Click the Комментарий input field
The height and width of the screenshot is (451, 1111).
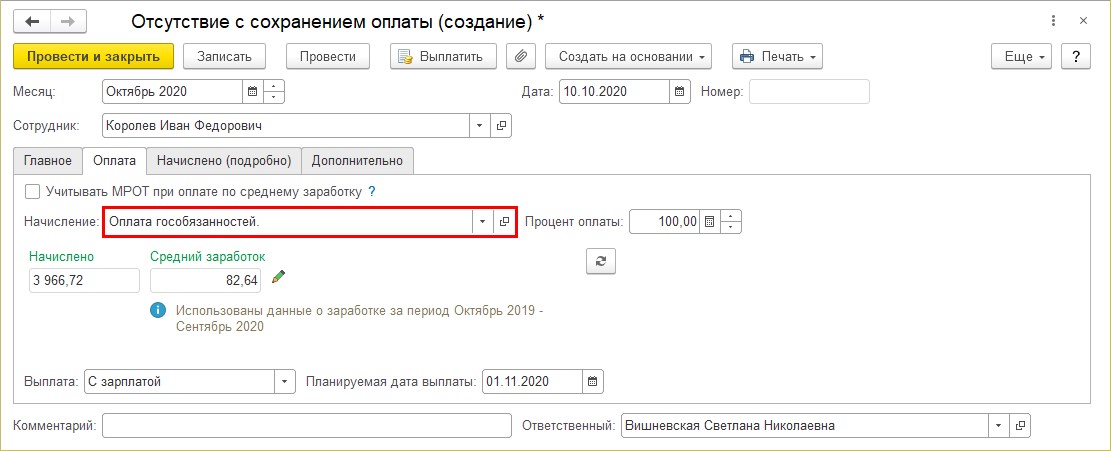tap(307, 426)
